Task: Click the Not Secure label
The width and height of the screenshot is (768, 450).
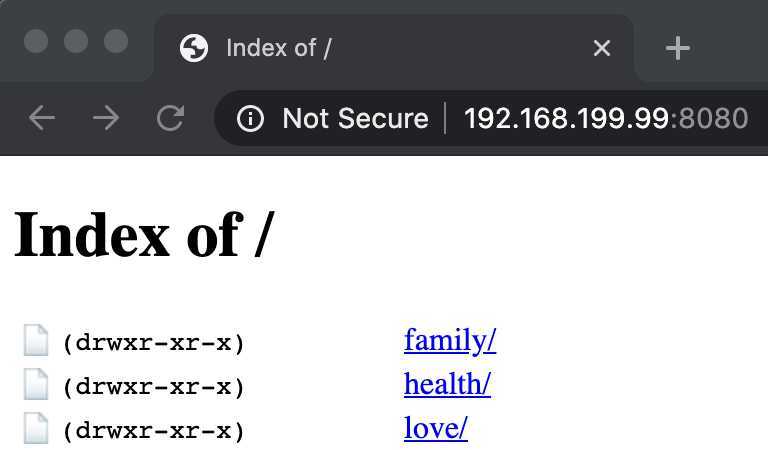Action: tap(355, 118)
